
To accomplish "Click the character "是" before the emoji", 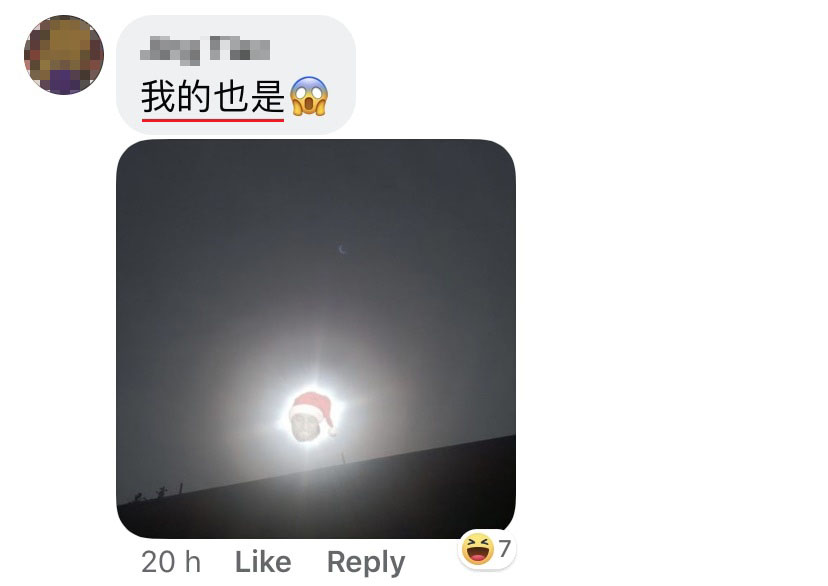I will coord(267,97).
